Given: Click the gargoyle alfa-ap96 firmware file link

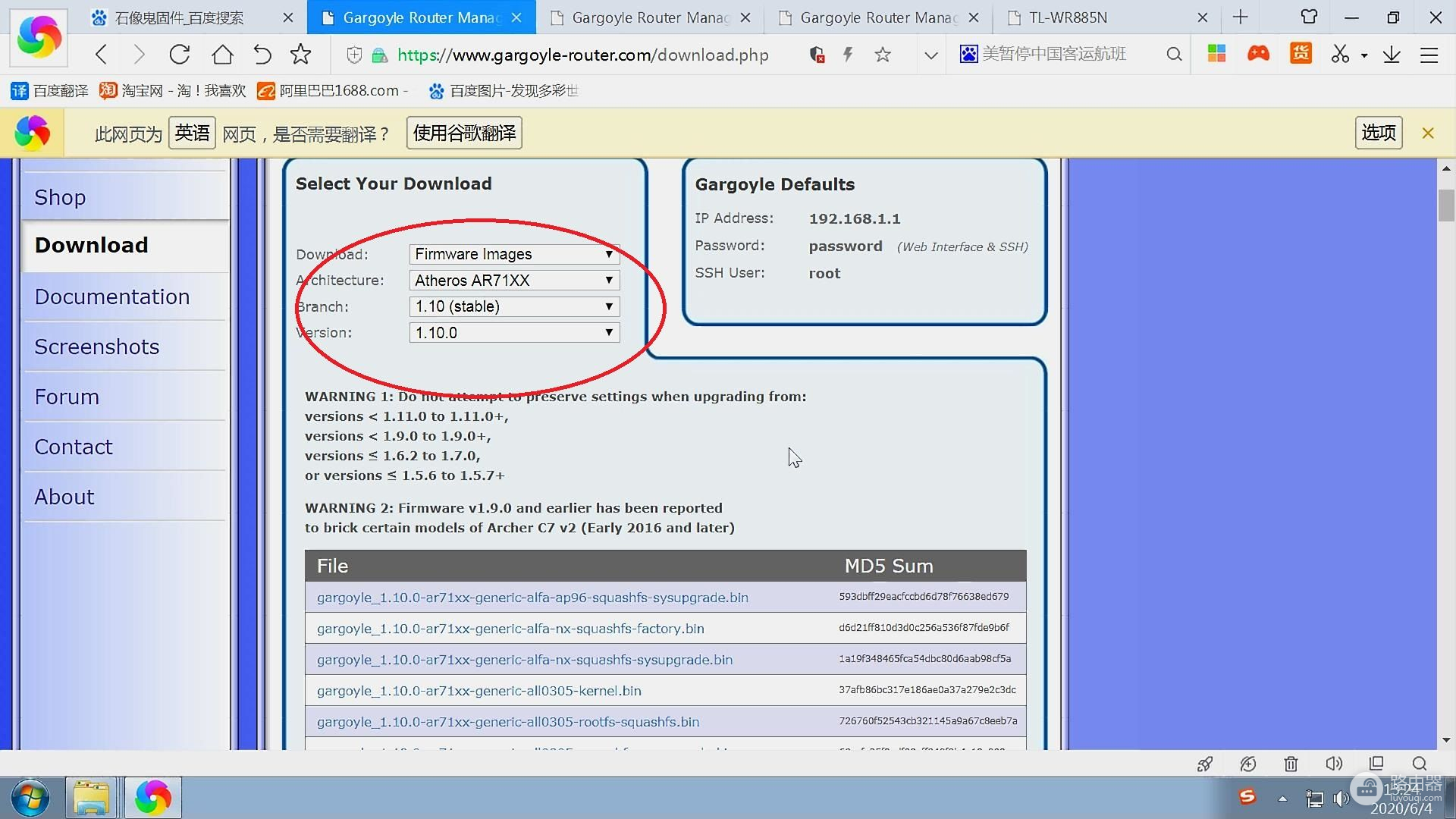Looking at the screenshot, I should (x=533, y=597).
